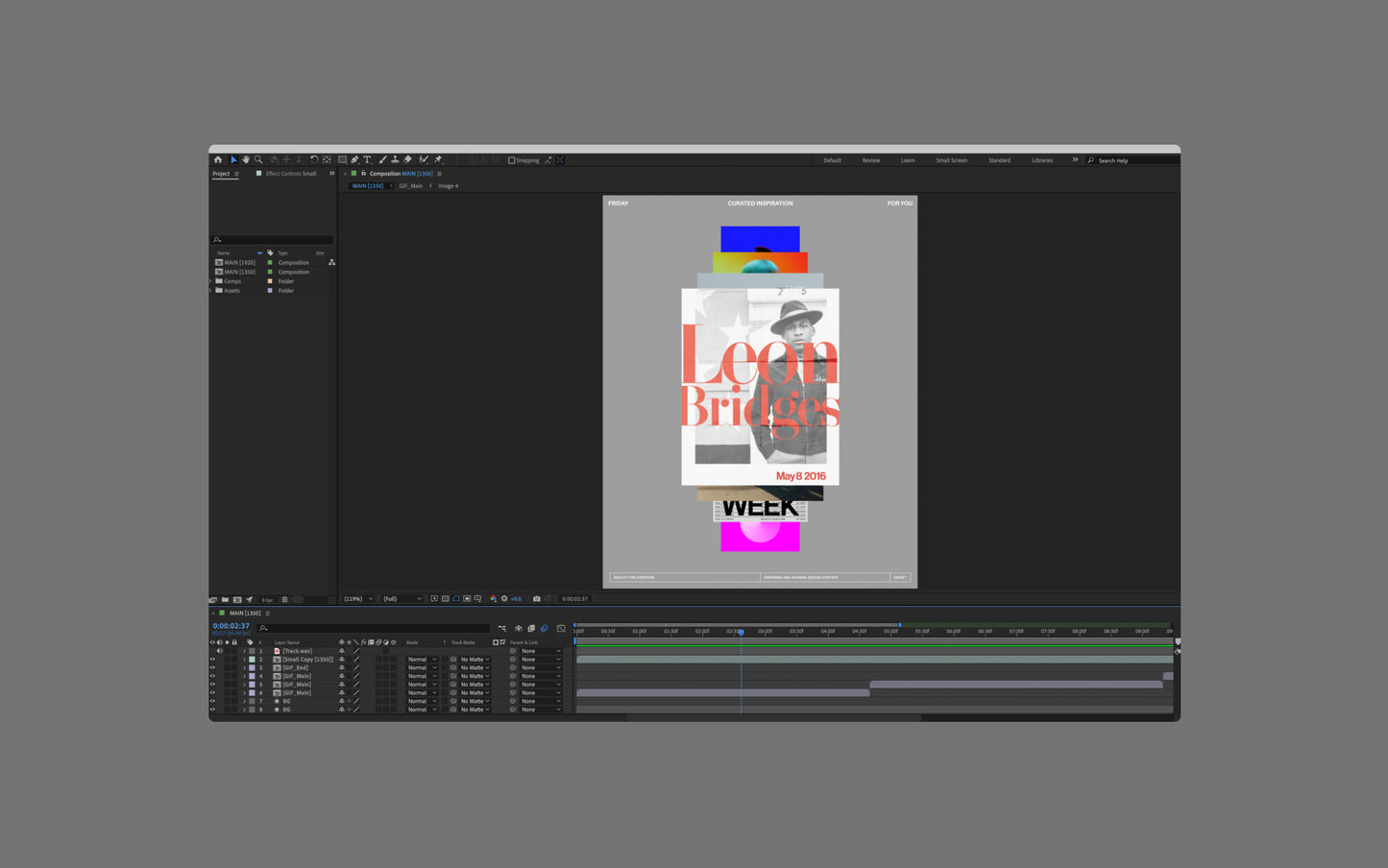Open Parent dropdown for Track.wav layer
The width and height of the screenshot is (1388, 868).
(x=541, y=651)
